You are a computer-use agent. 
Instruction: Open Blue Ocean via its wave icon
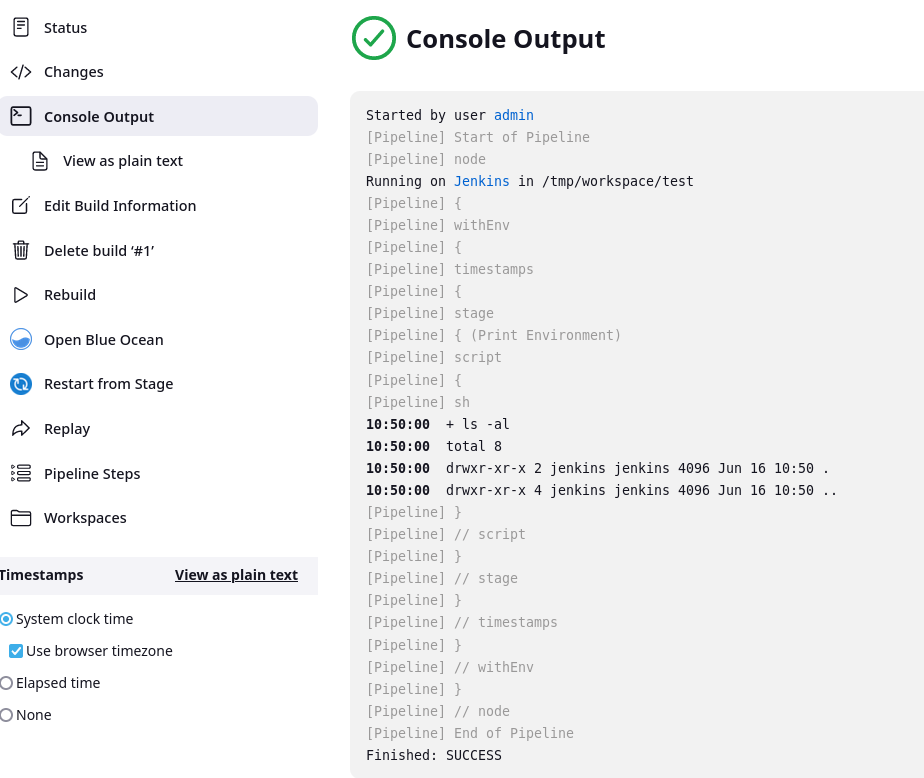(21, 339)
